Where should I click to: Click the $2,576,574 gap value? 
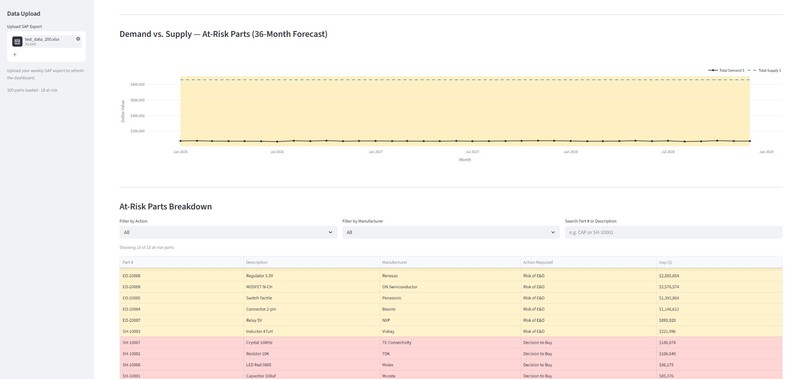pyautogui.click(x=669, y=287)
